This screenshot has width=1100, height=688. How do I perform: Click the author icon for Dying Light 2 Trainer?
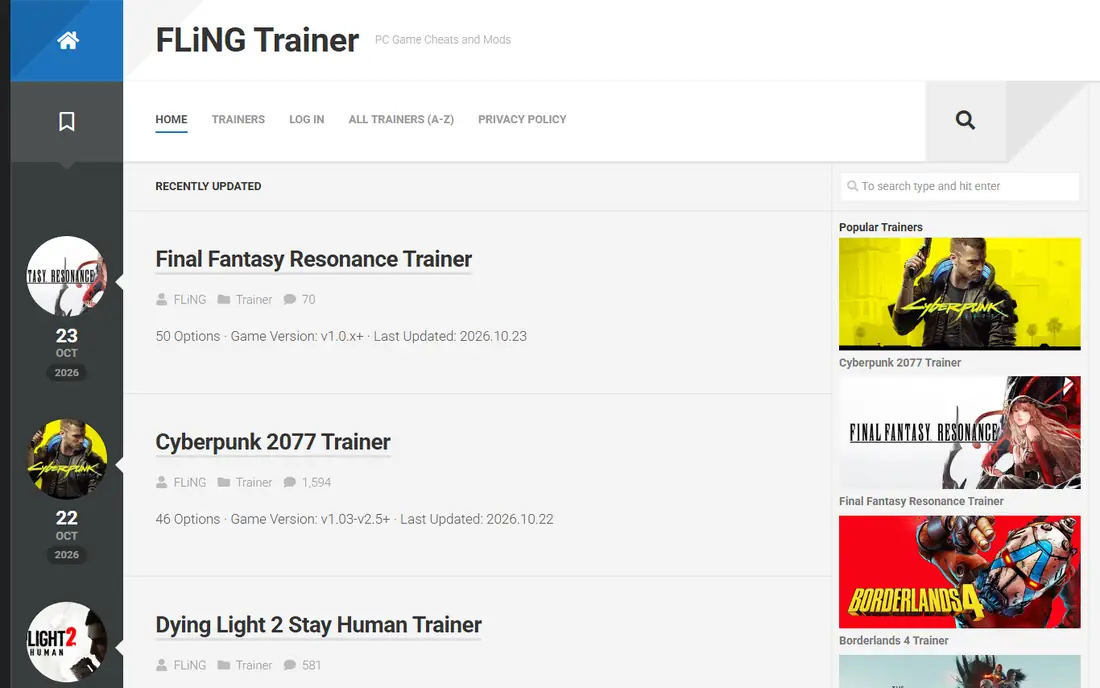coord(161,665)
